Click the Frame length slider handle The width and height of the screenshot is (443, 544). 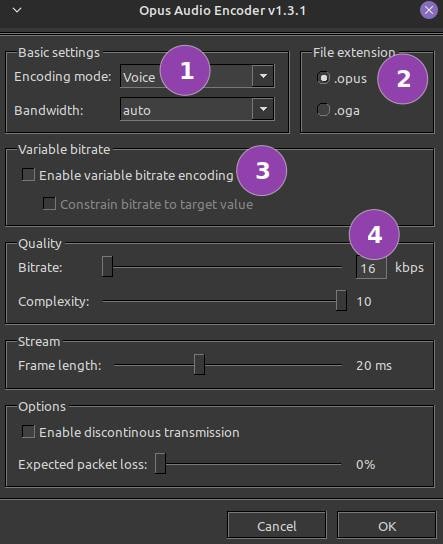[x=199, y=364]
